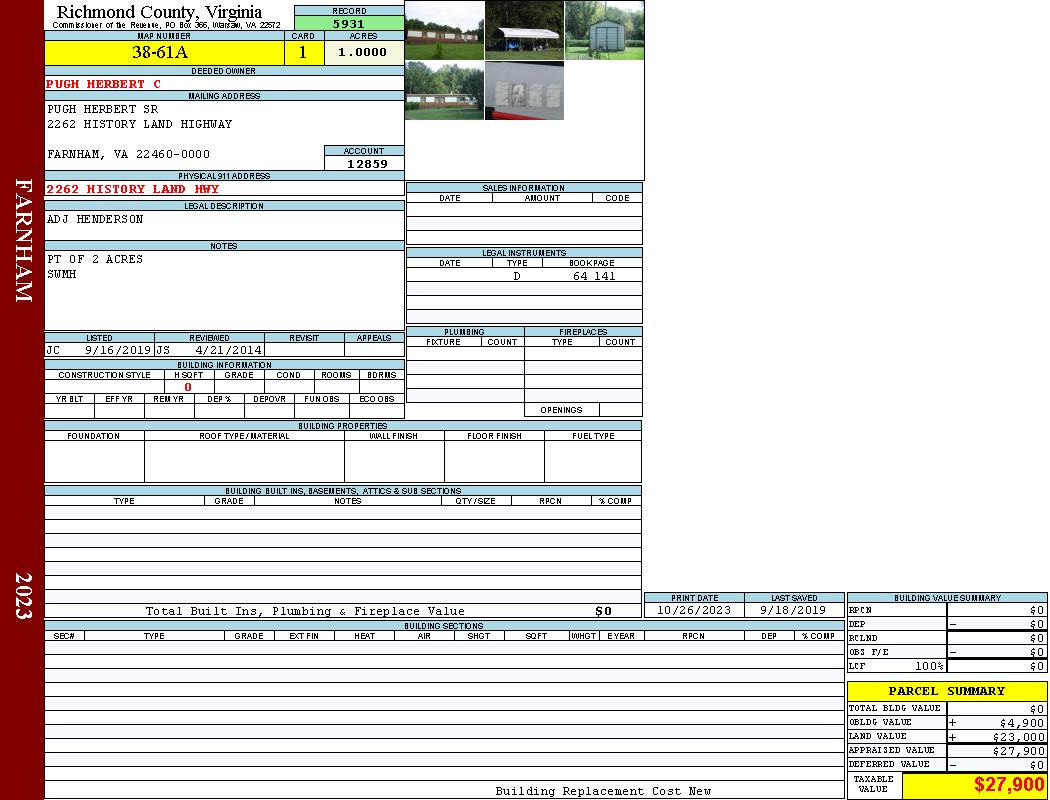The width and height of the screenshot is (1050, 800).
Task: Click the notes text PT OF 2 ACRES
Action: pyautogui.click(x=95, y=259)
